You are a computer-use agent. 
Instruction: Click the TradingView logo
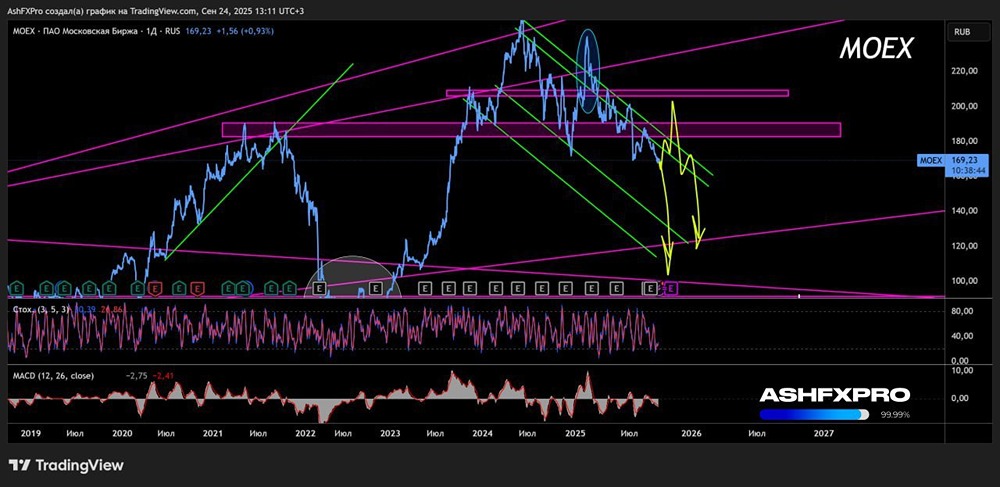coord(66,465)
